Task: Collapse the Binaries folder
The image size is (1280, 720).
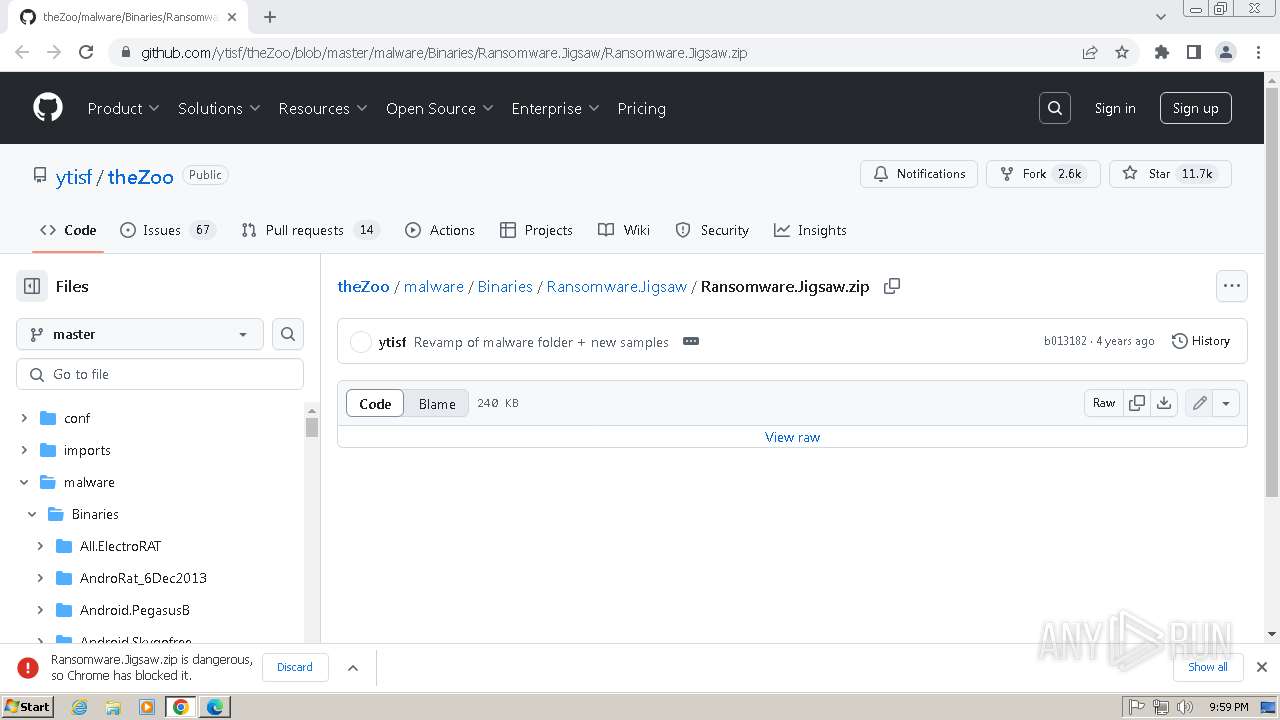Action: click(x=32, y=514)
